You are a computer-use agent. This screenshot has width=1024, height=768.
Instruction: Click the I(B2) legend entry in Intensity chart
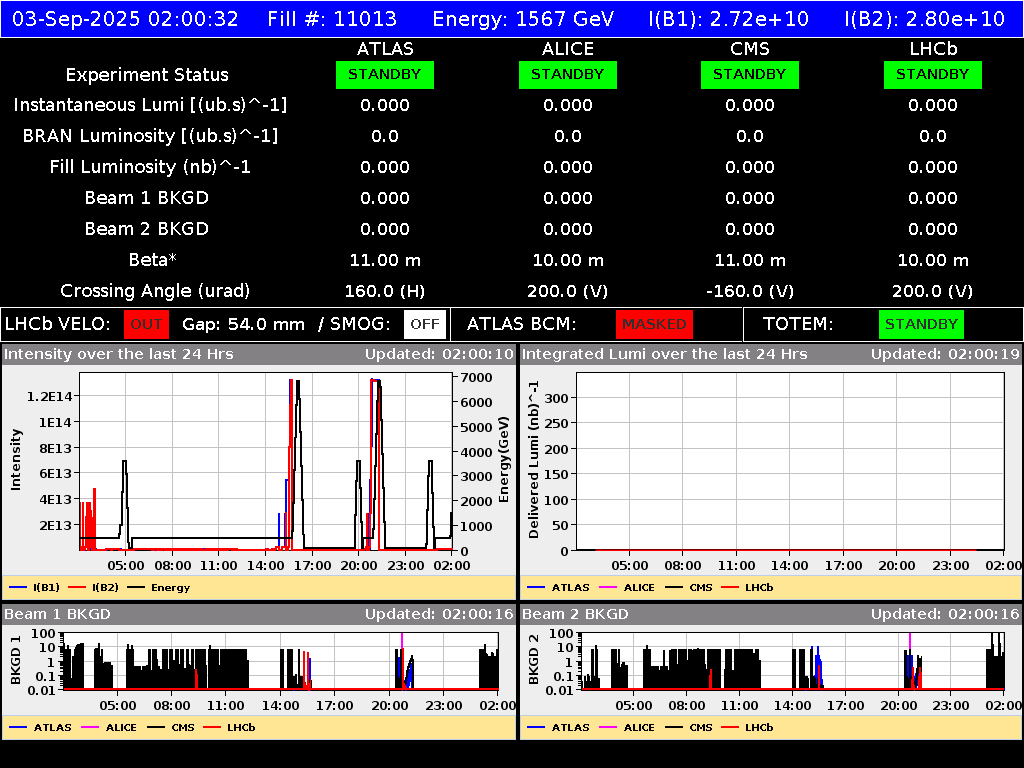click(x=93, y=588)
